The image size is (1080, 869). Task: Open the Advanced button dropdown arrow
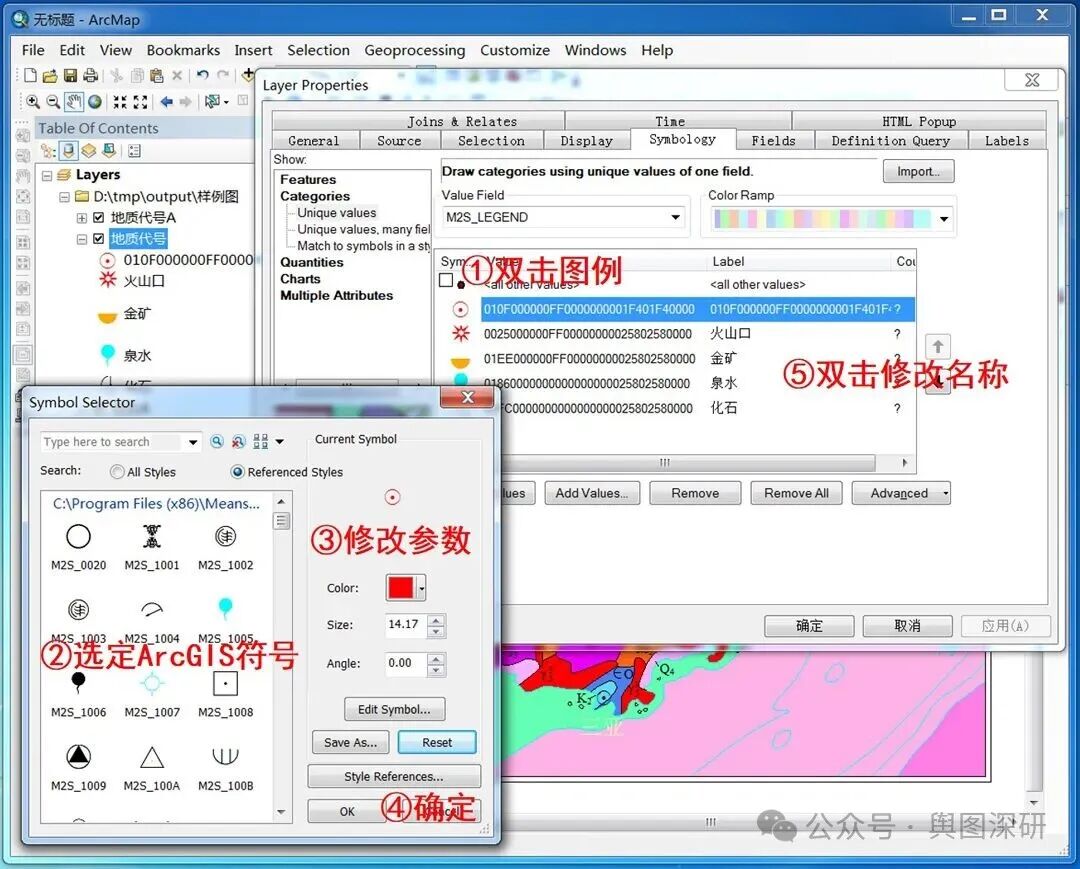pyautogui.click(x=946, y=493)
